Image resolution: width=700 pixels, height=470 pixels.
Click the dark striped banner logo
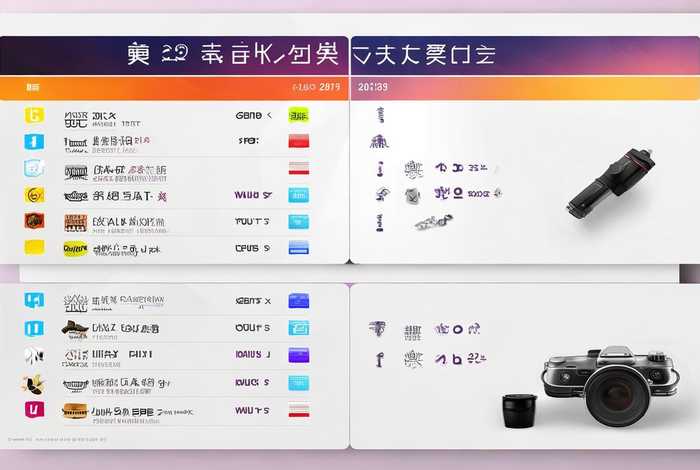(x=76, y=172)
